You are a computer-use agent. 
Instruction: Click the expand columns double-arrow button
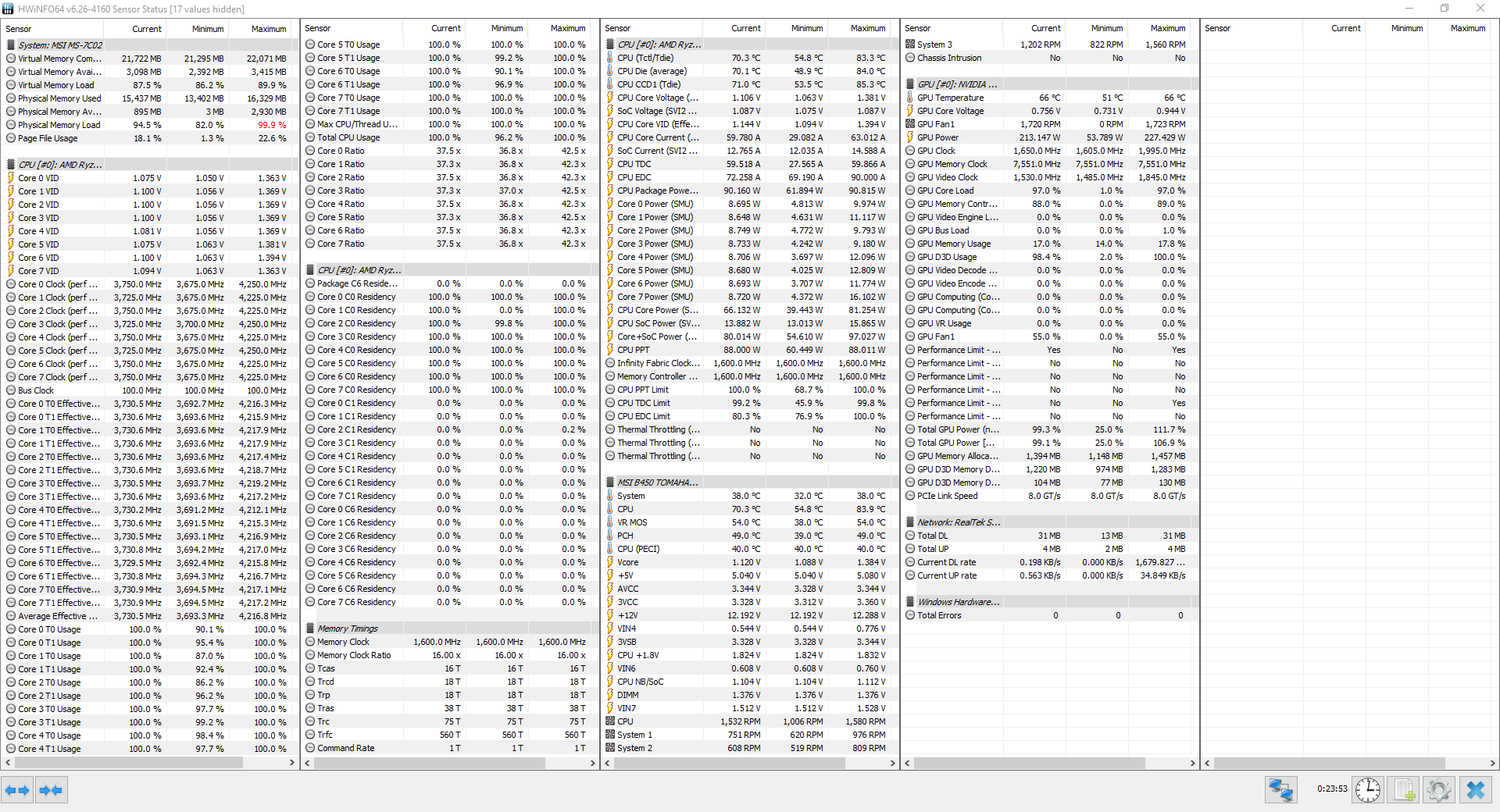17,790
